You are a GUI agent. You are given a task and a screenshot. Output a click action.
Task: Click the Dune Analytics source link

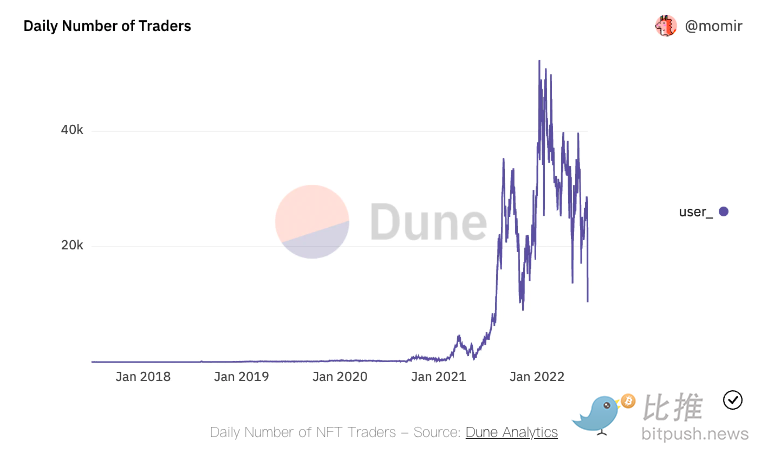click(511, 432)
